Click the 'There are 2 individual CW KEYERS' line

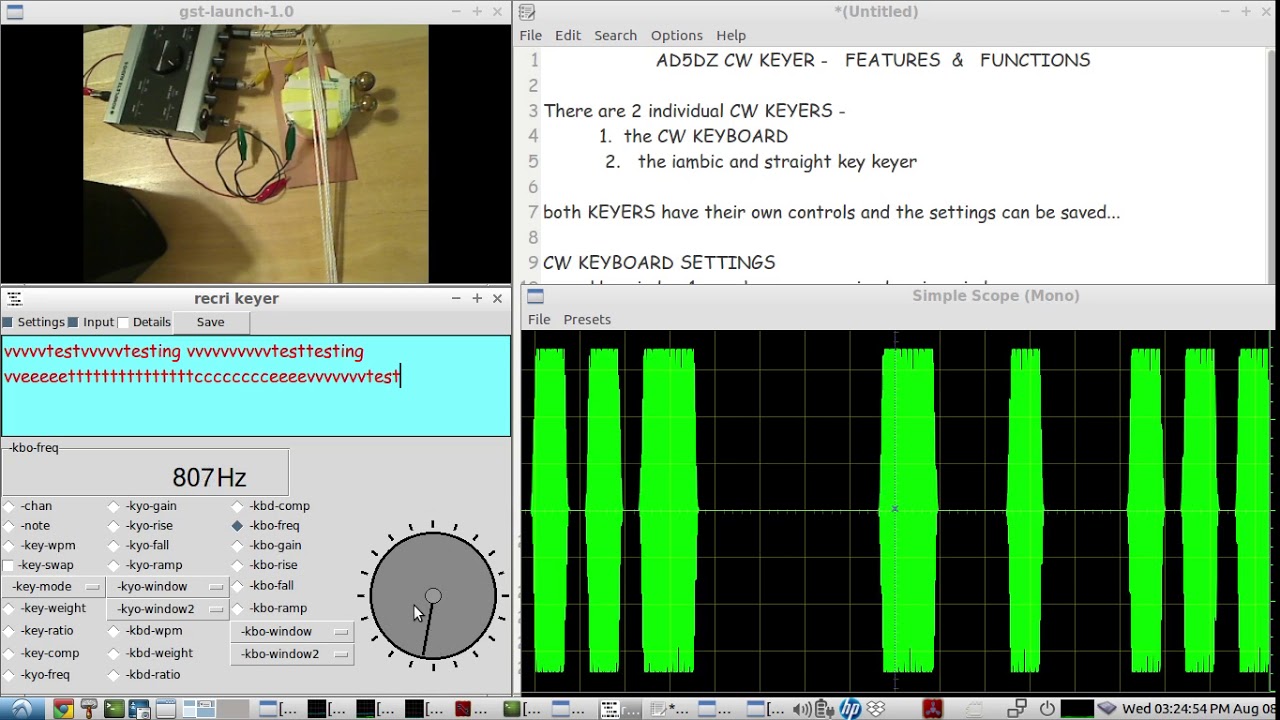pos(694,111)
